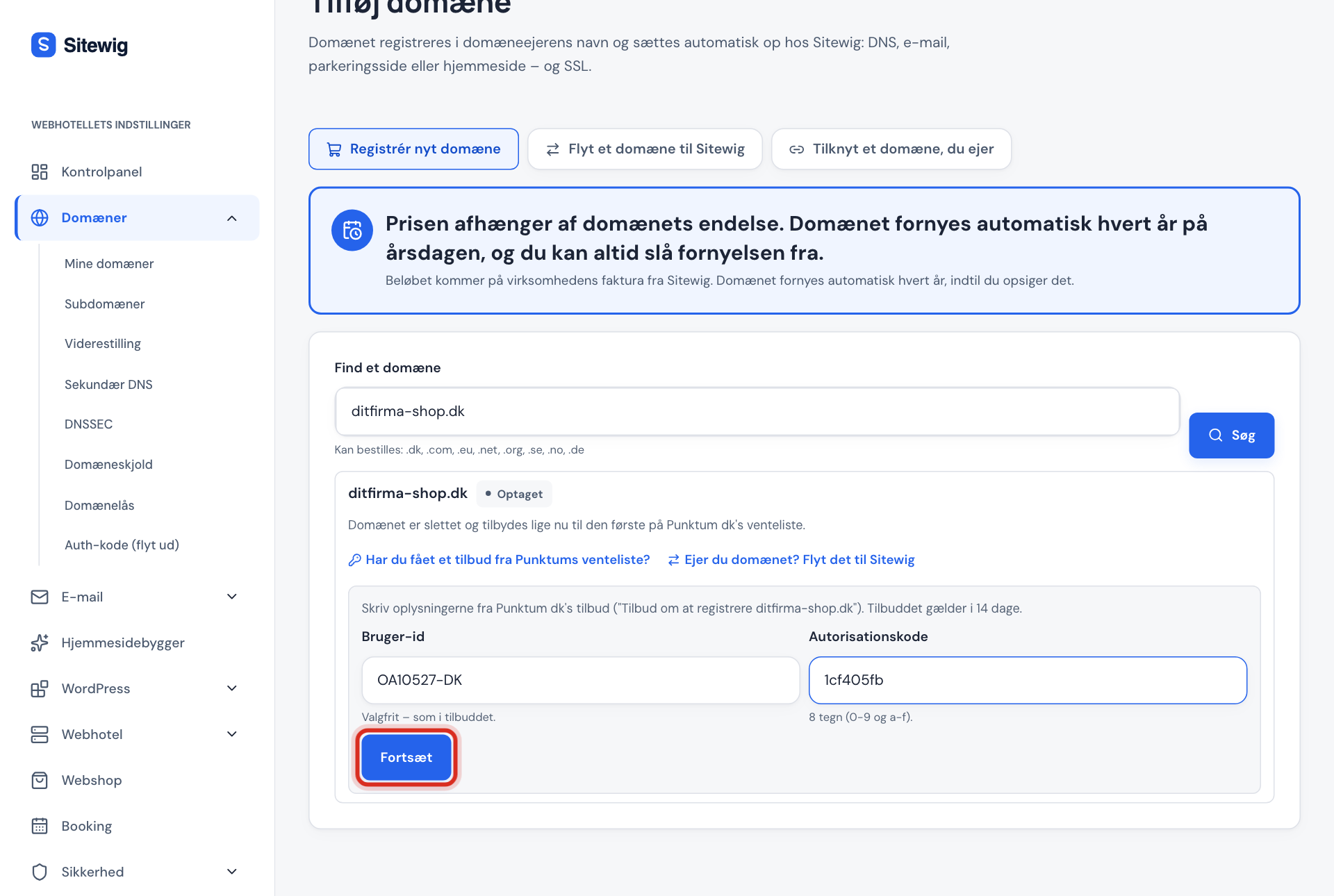Open Hjemmesidebygger sparkle icon
This screenshot has height=896, width=1334.
(x=40, y=643)
